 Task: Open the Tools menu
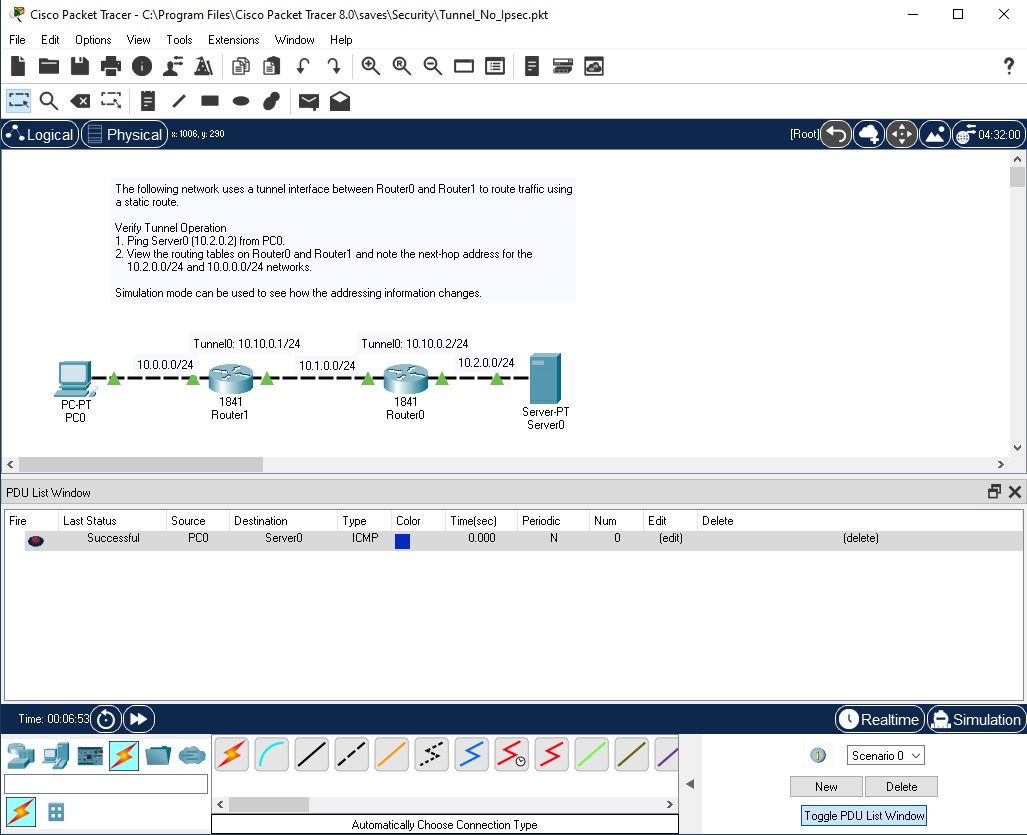(x=179, y=40)
